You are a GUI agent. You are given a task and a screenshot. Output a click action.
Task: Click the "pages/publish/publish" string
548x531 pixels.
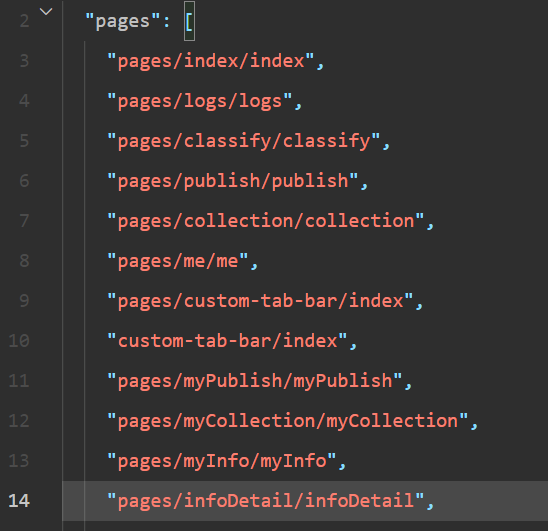(233, 181)
